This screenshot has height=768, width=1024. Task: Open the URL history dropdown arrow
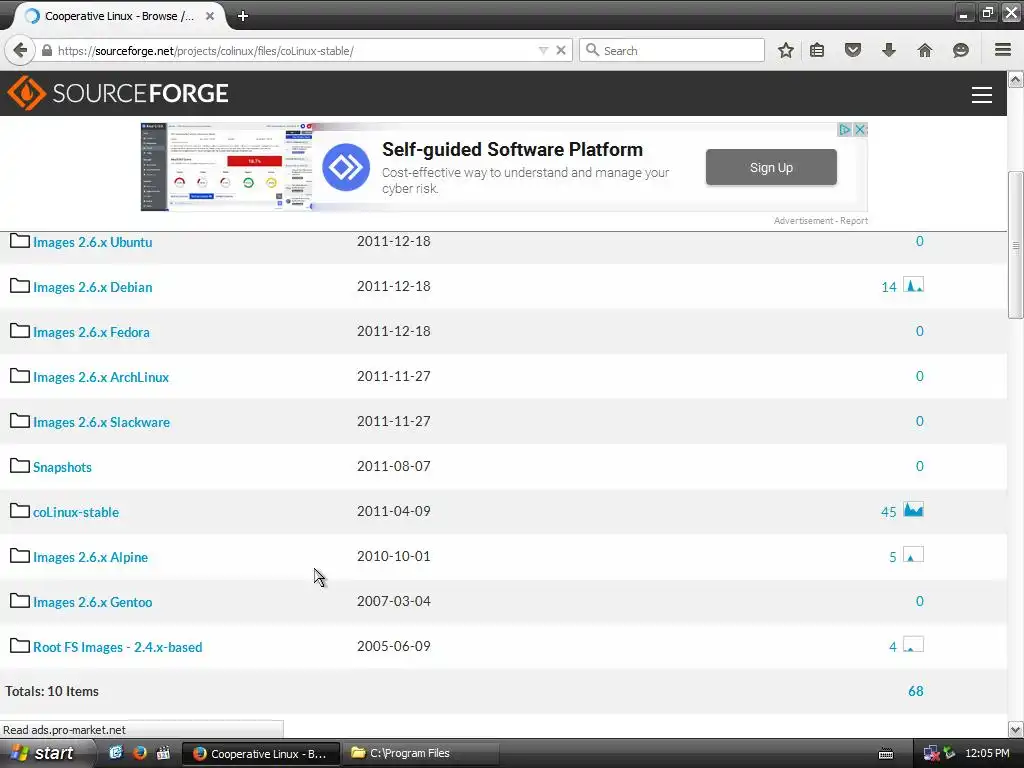tap(543, 50)
